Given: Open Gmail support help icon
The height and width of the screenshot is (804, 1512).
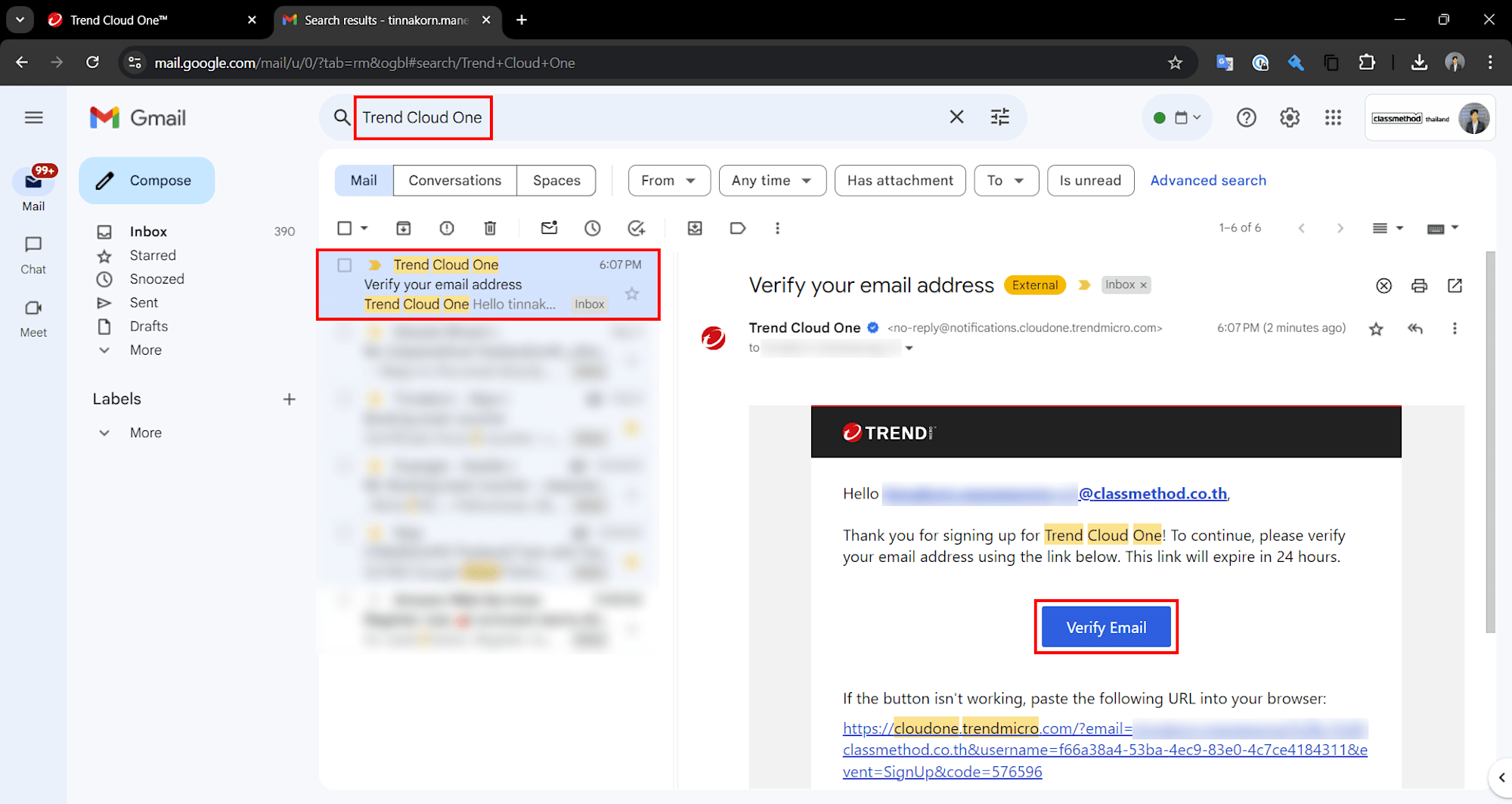Looking at the screenshot, I should [1246, 117].
